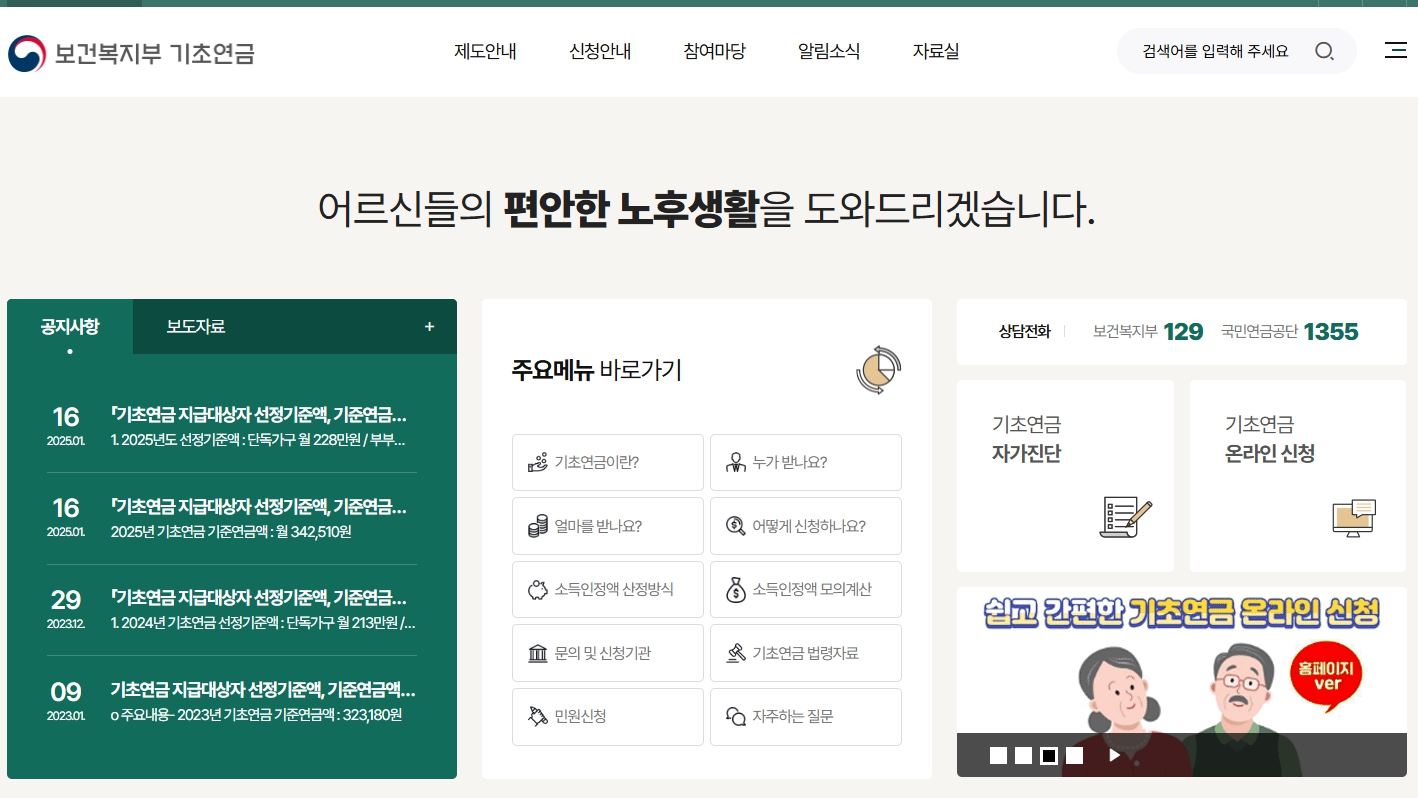Image resolution: width=1418 pixels, height=798 pixels.
Task: Open 기초연금이란? shortcut icon
Action: 538,462
